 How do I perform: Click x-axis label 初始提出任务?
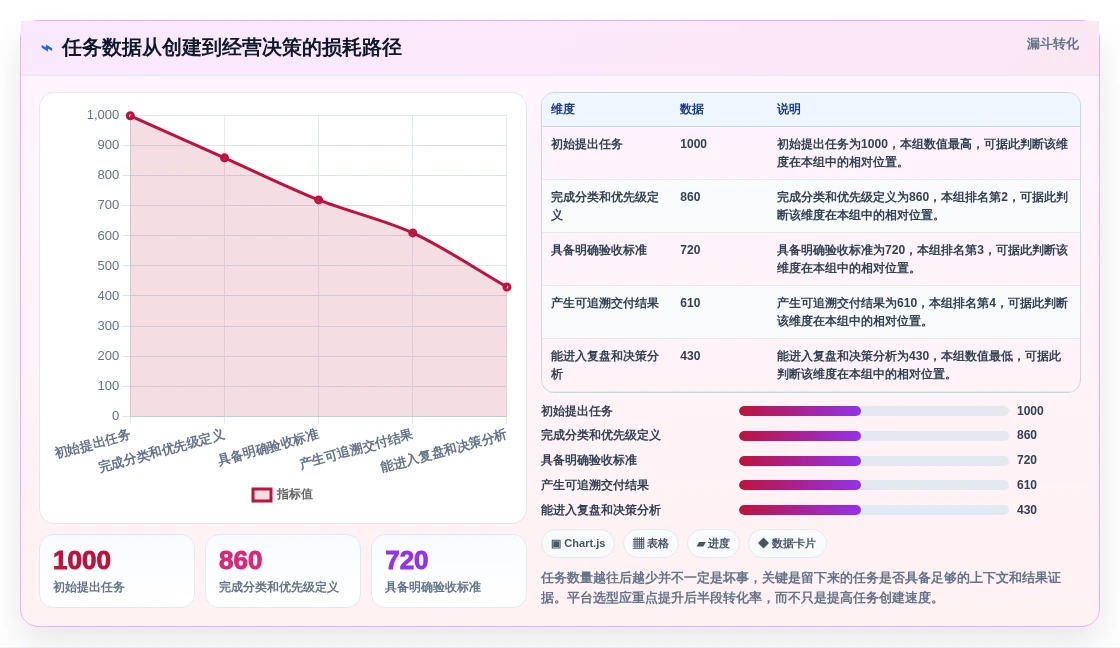click(93, 444)
